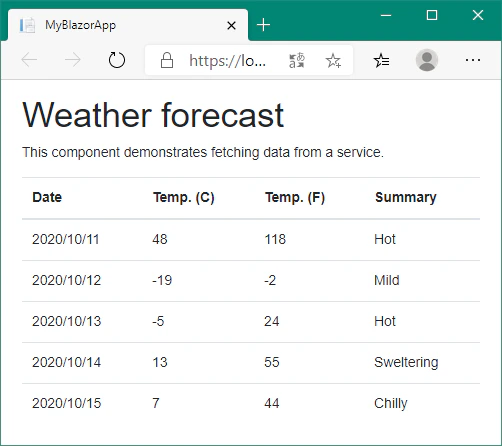Click Hot summary for 2020/10/13

click(385, 321)
